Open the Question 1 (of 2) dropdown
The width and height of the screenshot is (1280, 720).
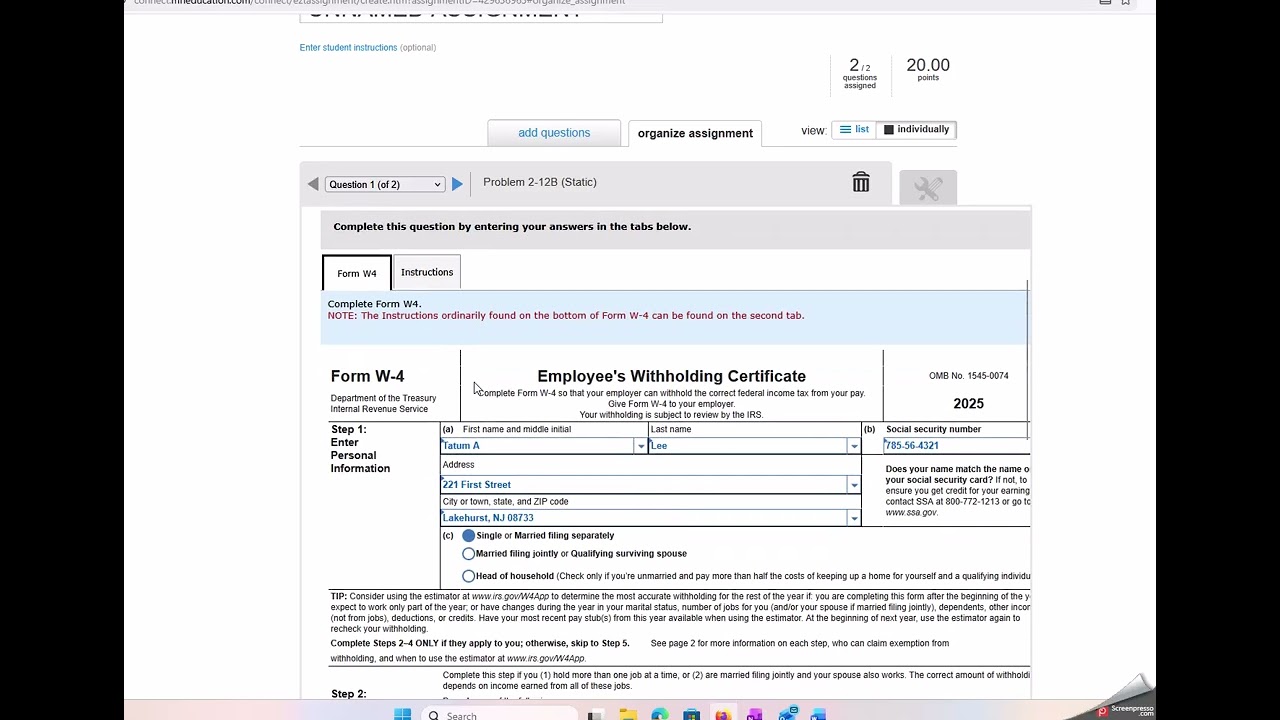384,184
